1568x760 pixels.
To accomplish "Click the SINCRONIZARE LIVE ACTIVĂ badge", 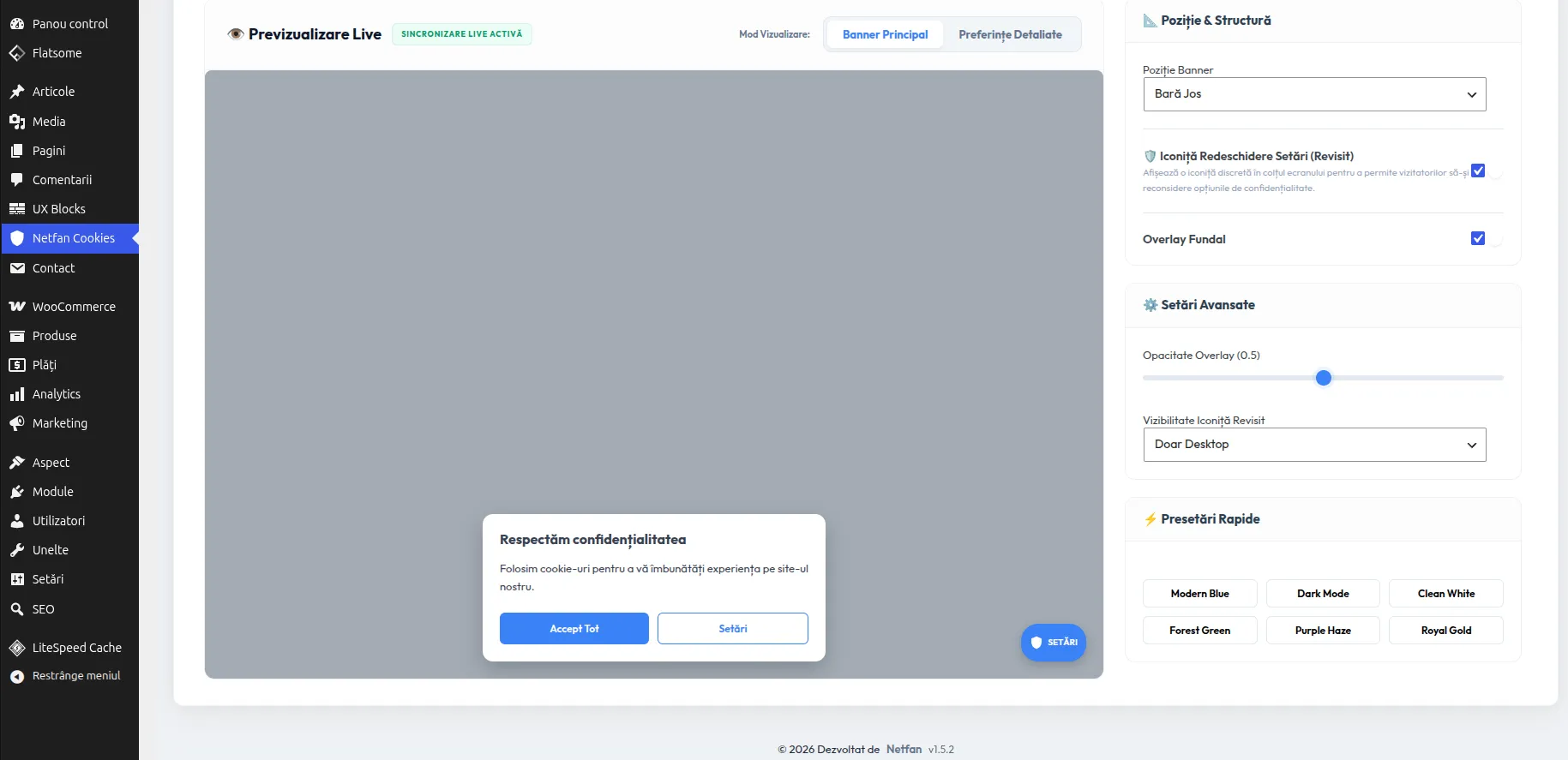I will click(462, 34).
